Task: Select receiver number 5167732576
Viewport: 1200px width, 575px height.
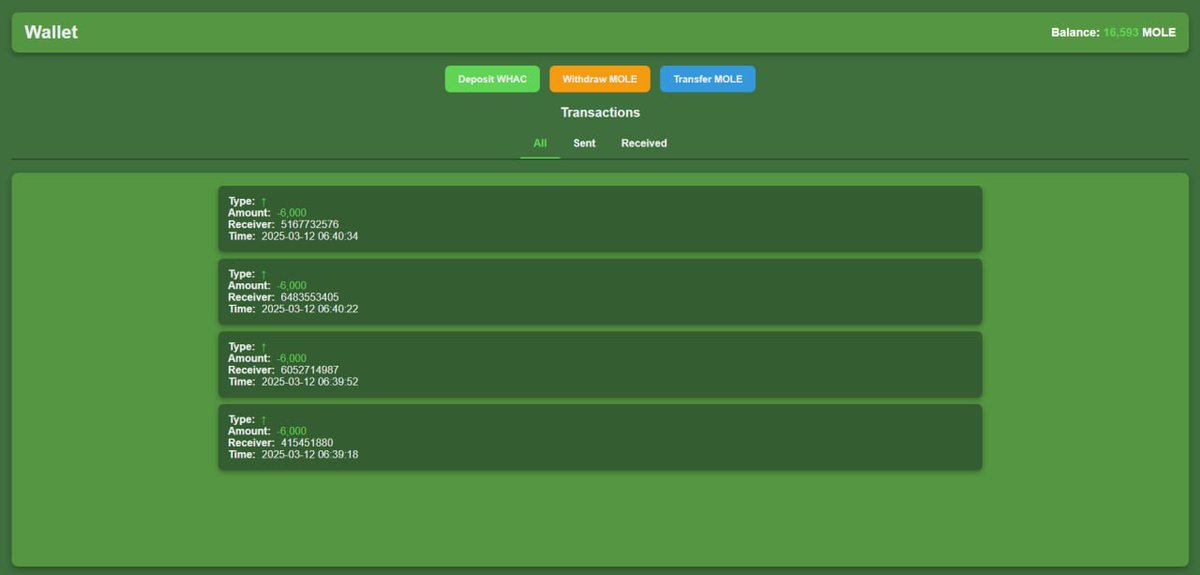Action: pos(310,225)
